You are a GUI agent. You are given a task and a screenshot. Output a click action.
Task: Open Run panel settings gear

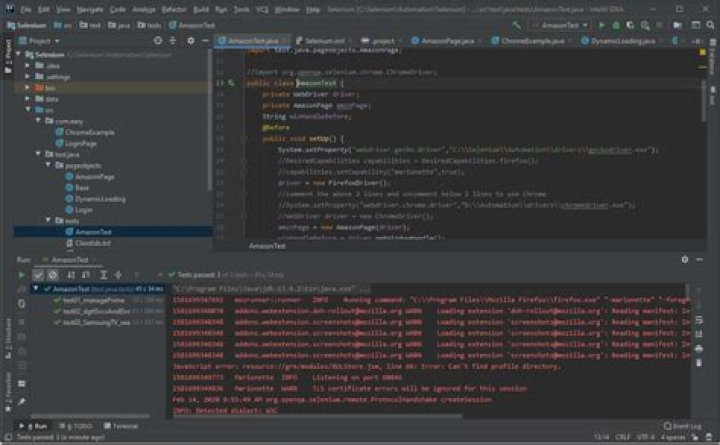pyautogui.click(x=685, y=259)
